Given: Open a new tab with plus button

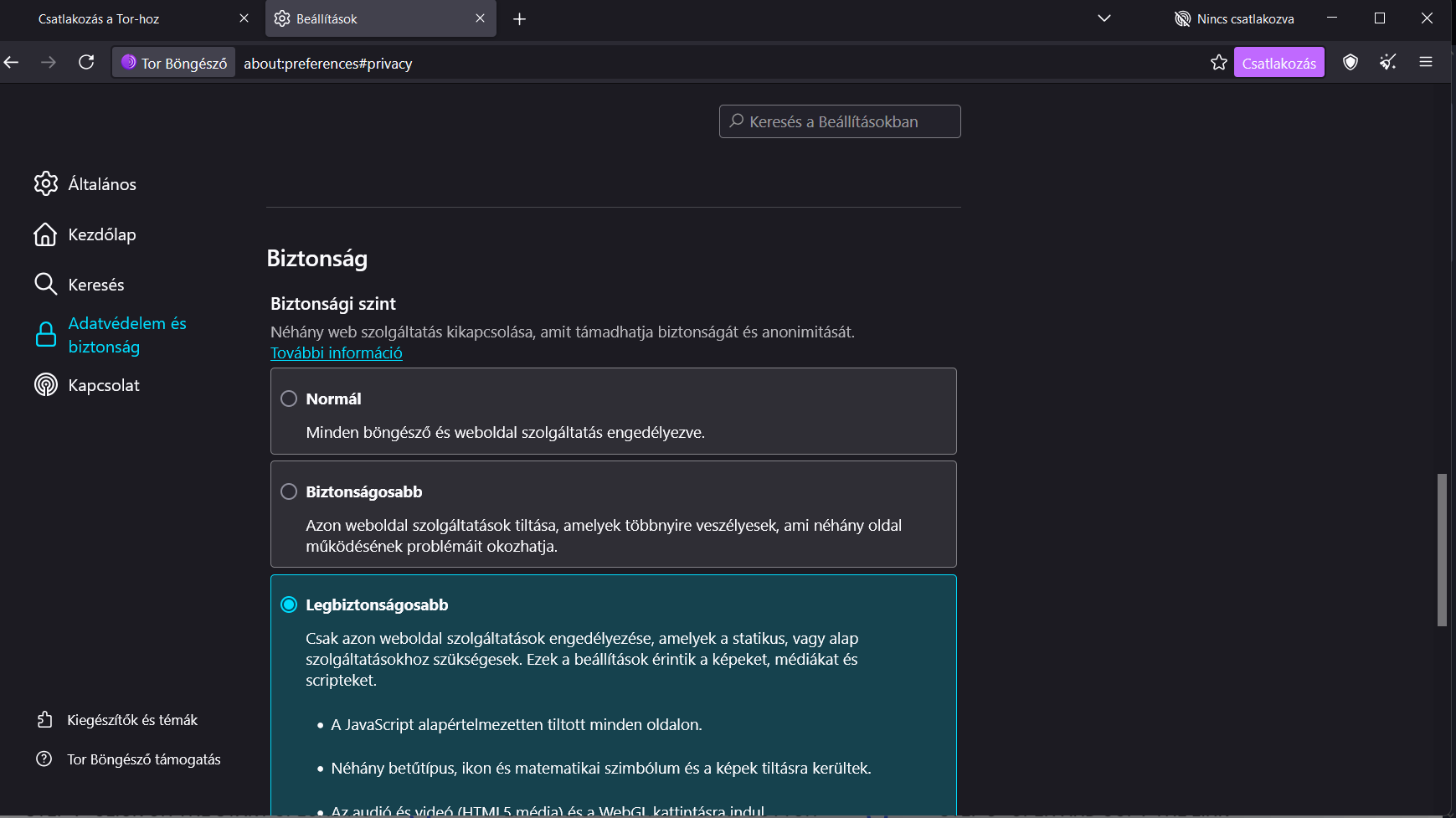Looking at the screenshot, I should [x=519, y=18].
